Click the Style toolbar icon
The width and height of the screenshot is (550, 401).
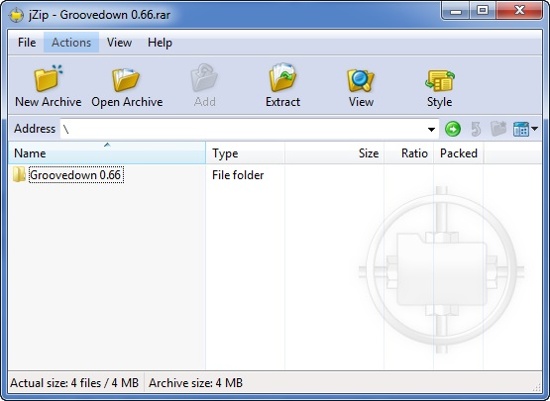[440, 80]
